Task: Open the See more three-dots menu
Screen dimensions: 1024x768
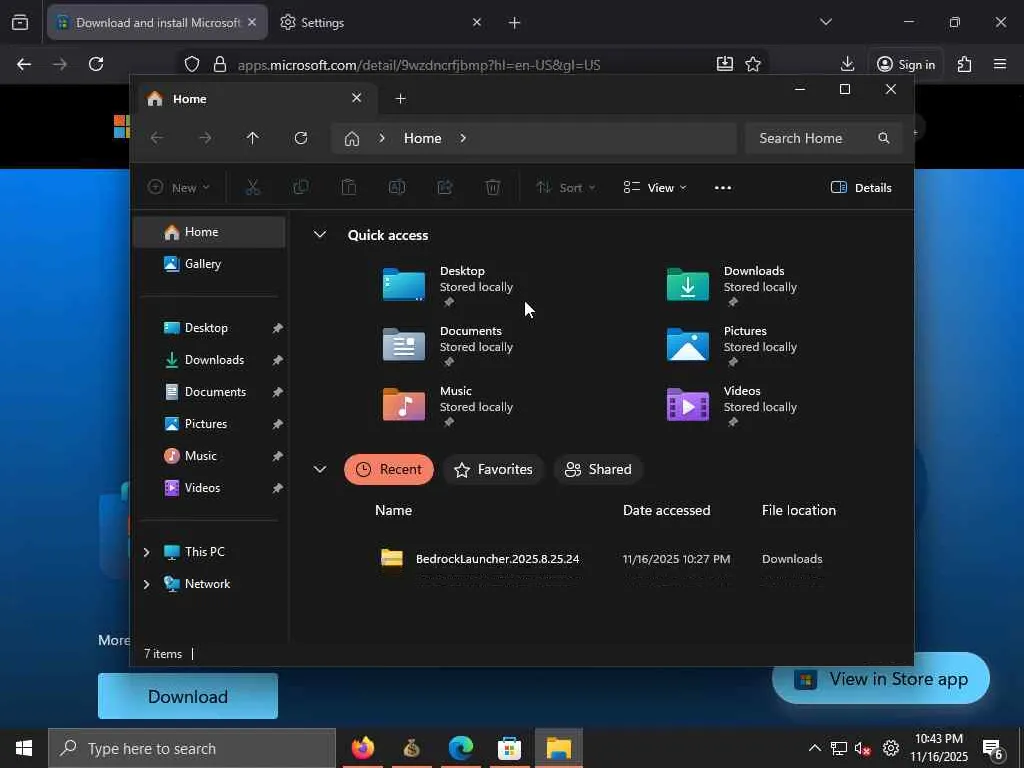Action: (723, 187)
